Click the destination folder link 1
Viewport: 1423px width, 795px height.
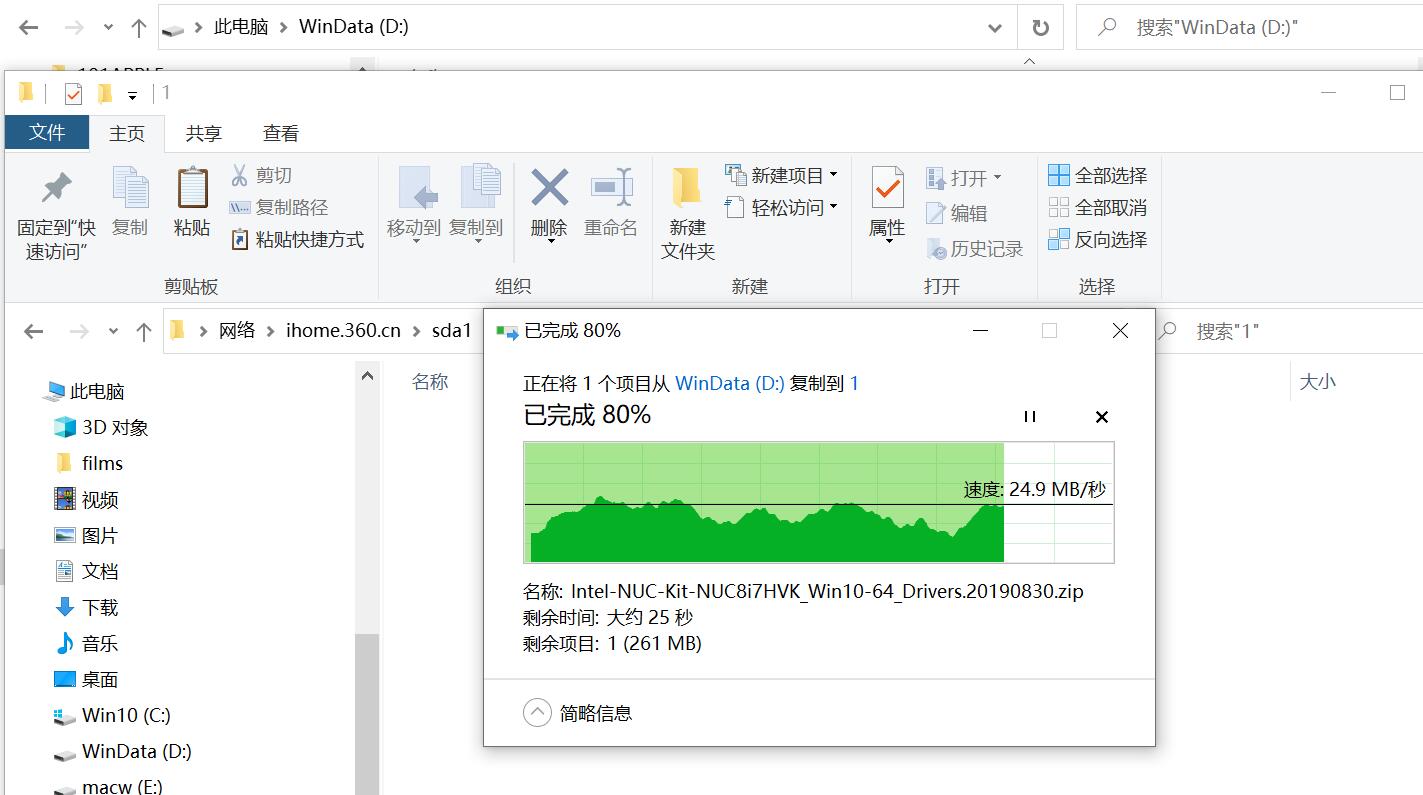tap(855, 383)
